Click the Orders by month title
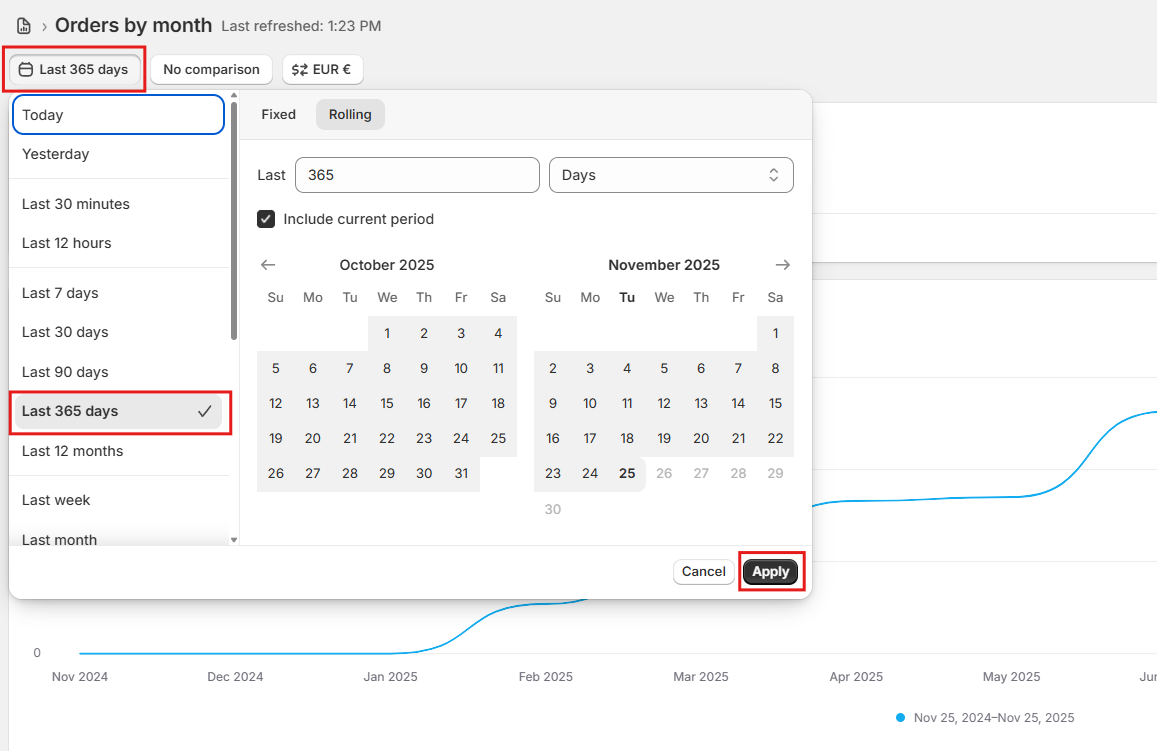Viewport: 1157px width, 751px height. [134, 26]
